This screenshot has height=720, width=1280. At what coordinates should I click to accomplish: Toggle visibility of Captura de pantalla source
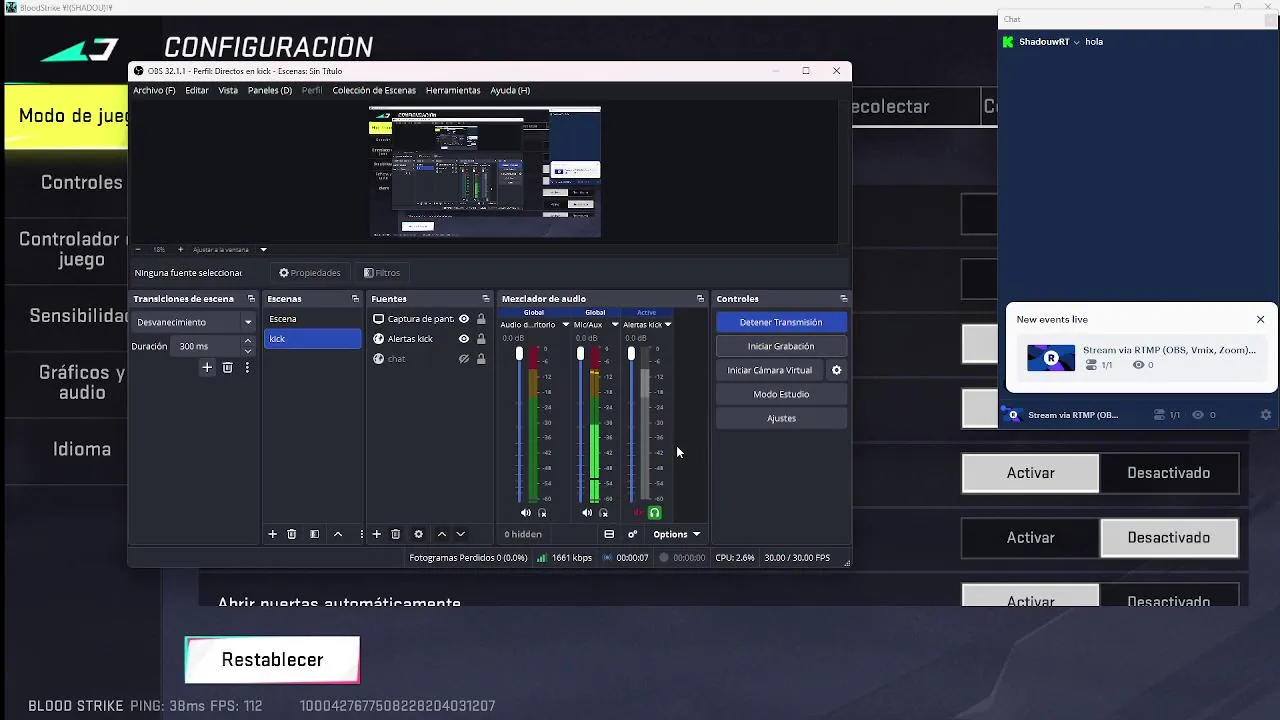[x=464, y=319]
